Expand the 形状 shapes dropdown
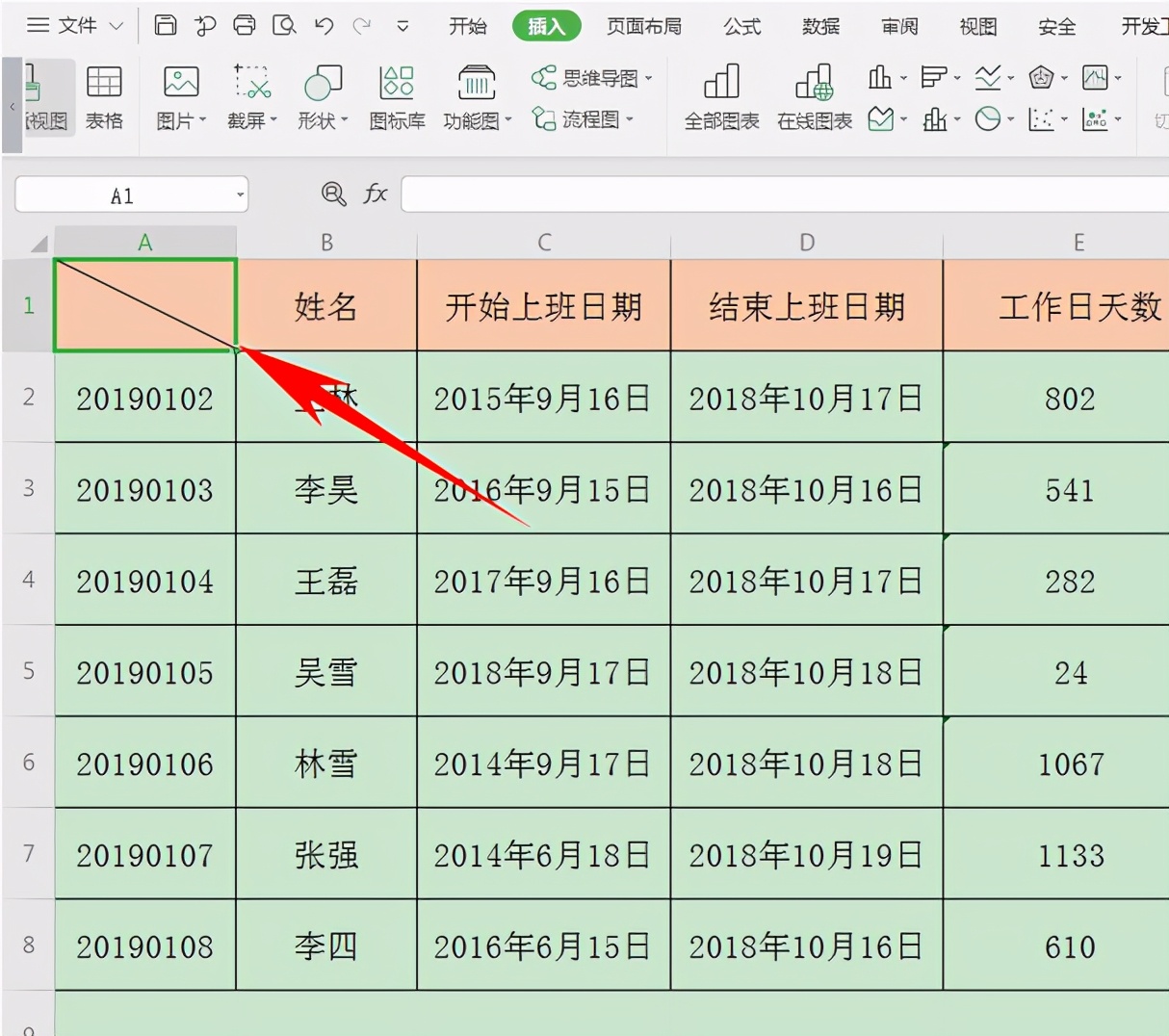1169x1036 pixels. (x=344, y=120)
